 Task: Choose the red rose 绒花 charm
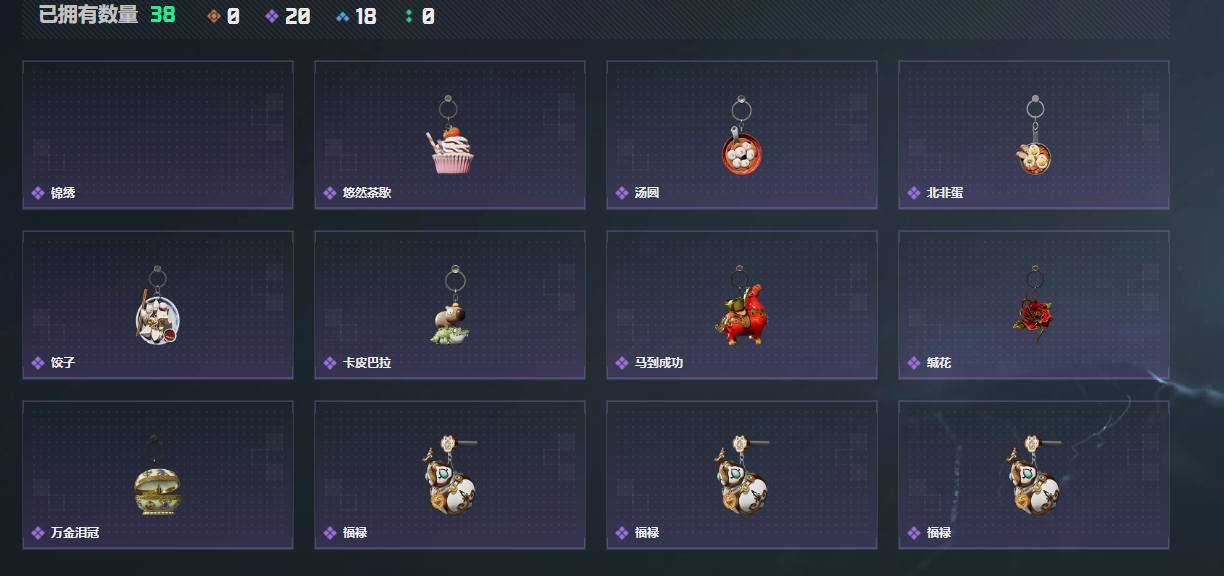(1031, 304)
